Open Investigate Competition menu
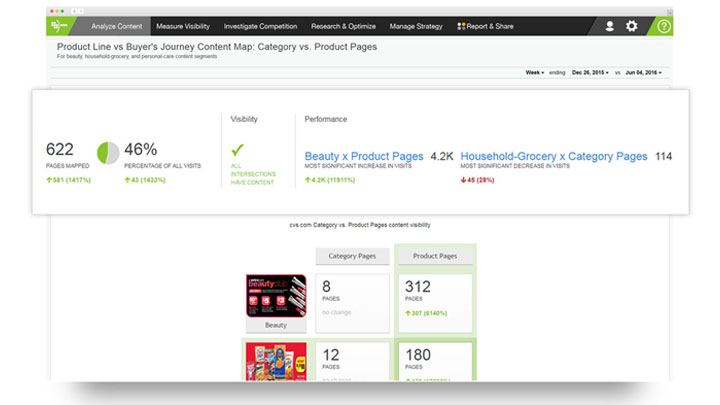This screenshot has height=405, width=720. pyautogui.click(x=260, y=26)
